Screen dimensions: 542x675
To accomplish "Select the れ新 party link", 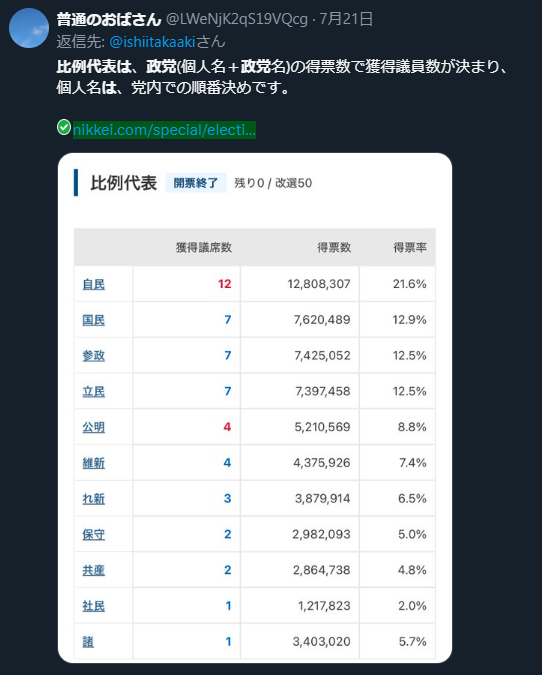I will pyautogui.click(x=93, y=499).
